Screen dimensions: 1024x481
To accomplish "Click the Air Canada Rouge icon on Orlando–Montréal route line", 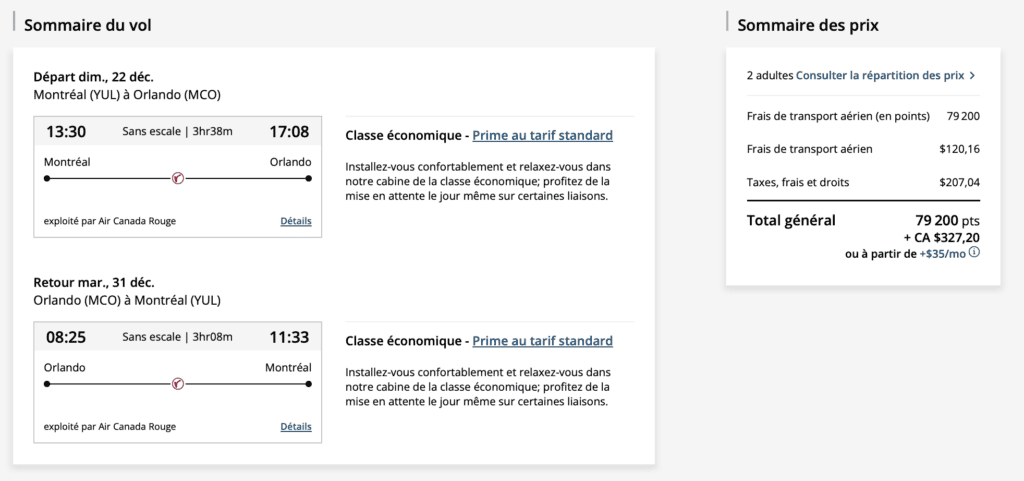I will pos(177,384).
